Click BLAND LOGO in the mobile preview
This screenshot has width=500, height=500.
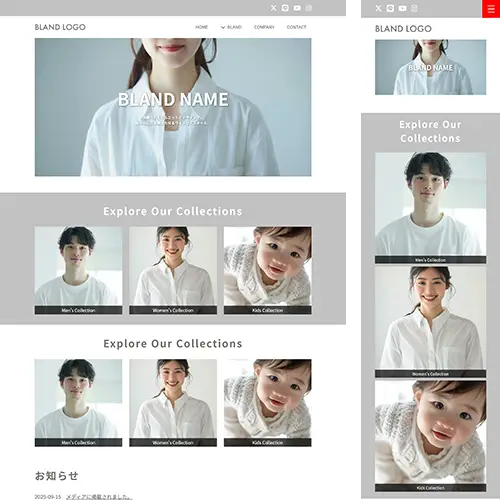point(403,29)
